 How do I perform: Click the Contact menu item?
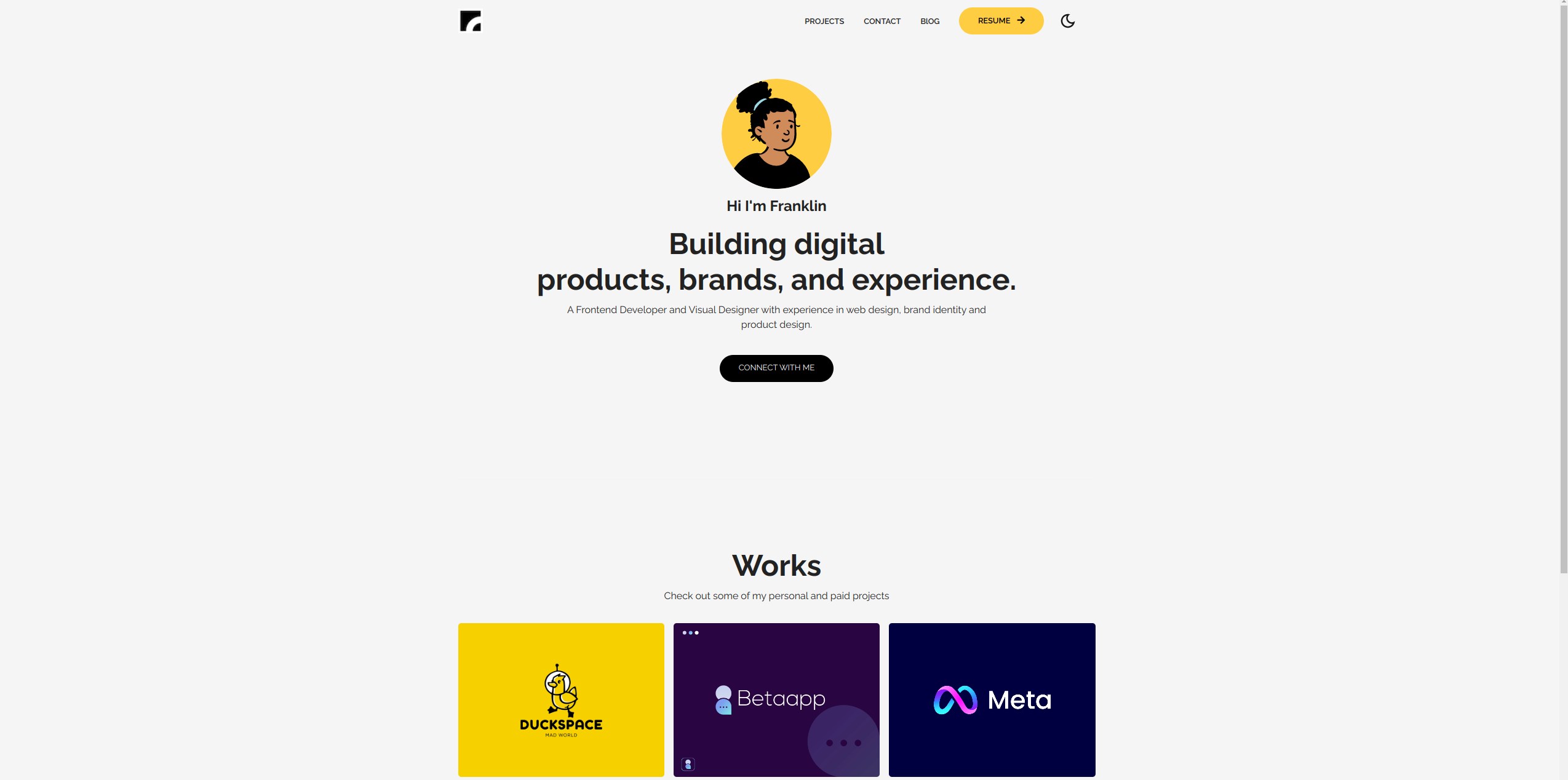pyautogui.click(x=882, y=20)
